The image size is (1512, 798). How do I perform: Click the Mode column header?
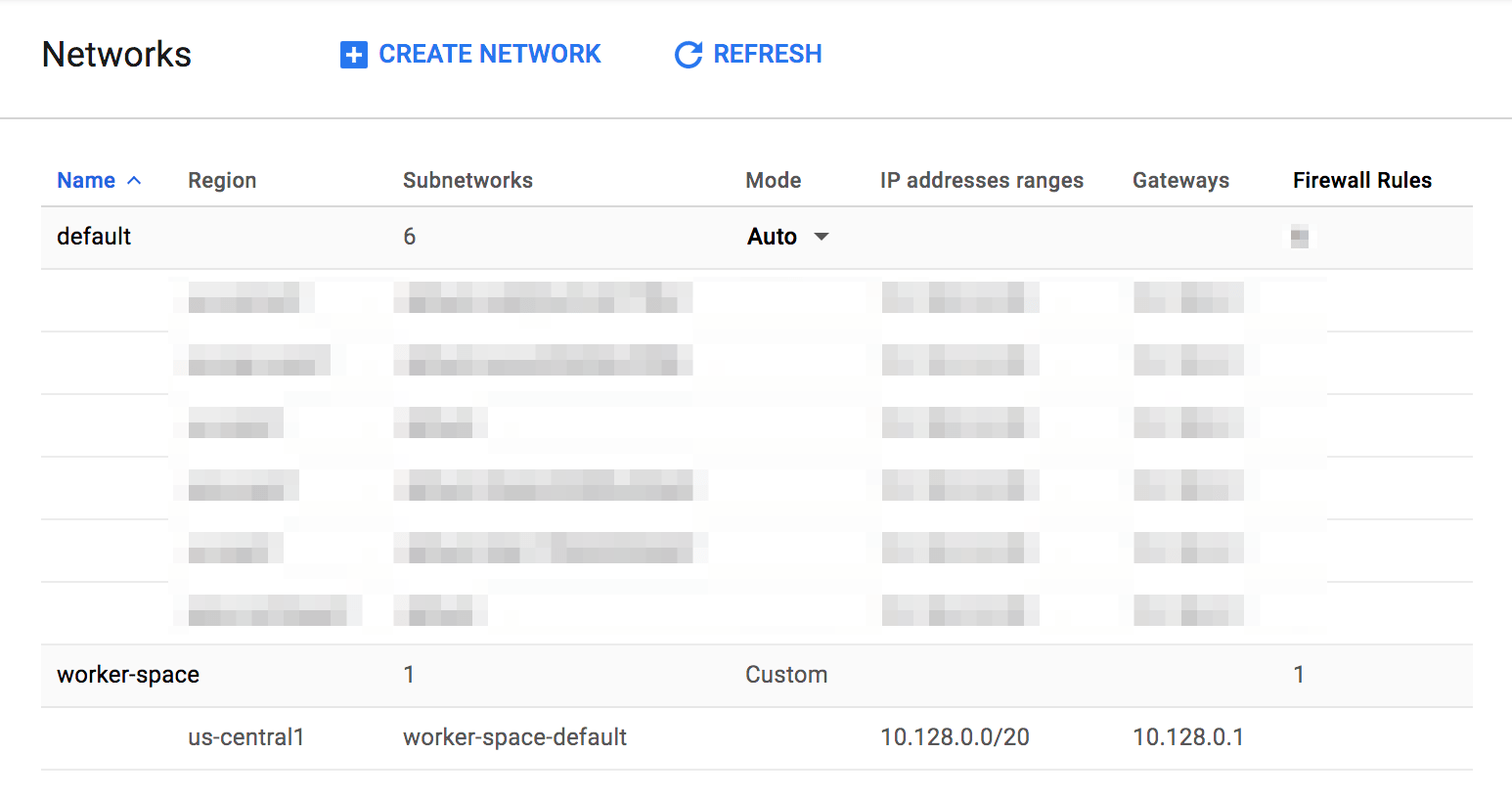pyautogui.click(x=773, y=180)
